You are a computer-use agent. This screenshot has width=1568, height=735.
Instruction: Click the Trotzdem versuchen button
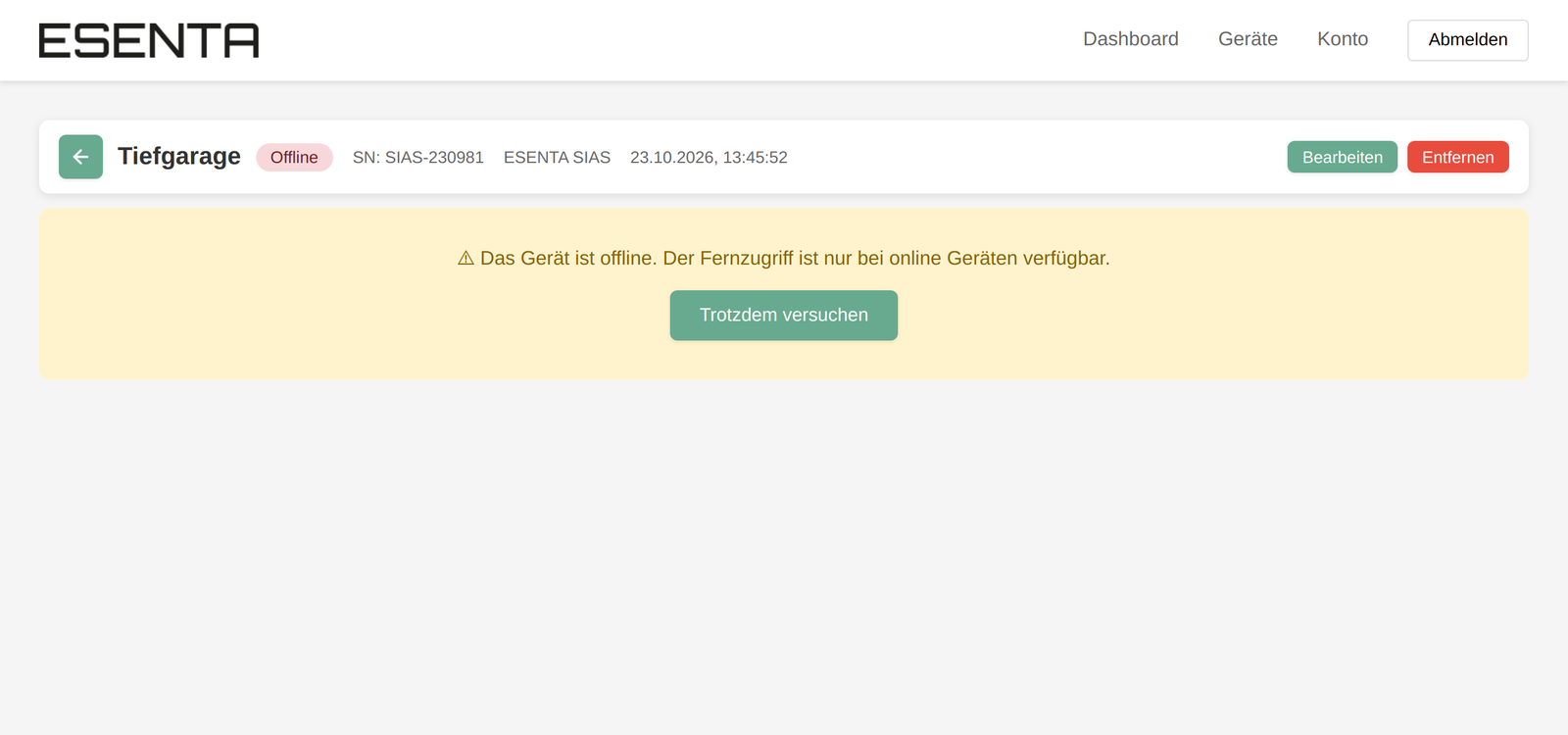tap(784, 316)
